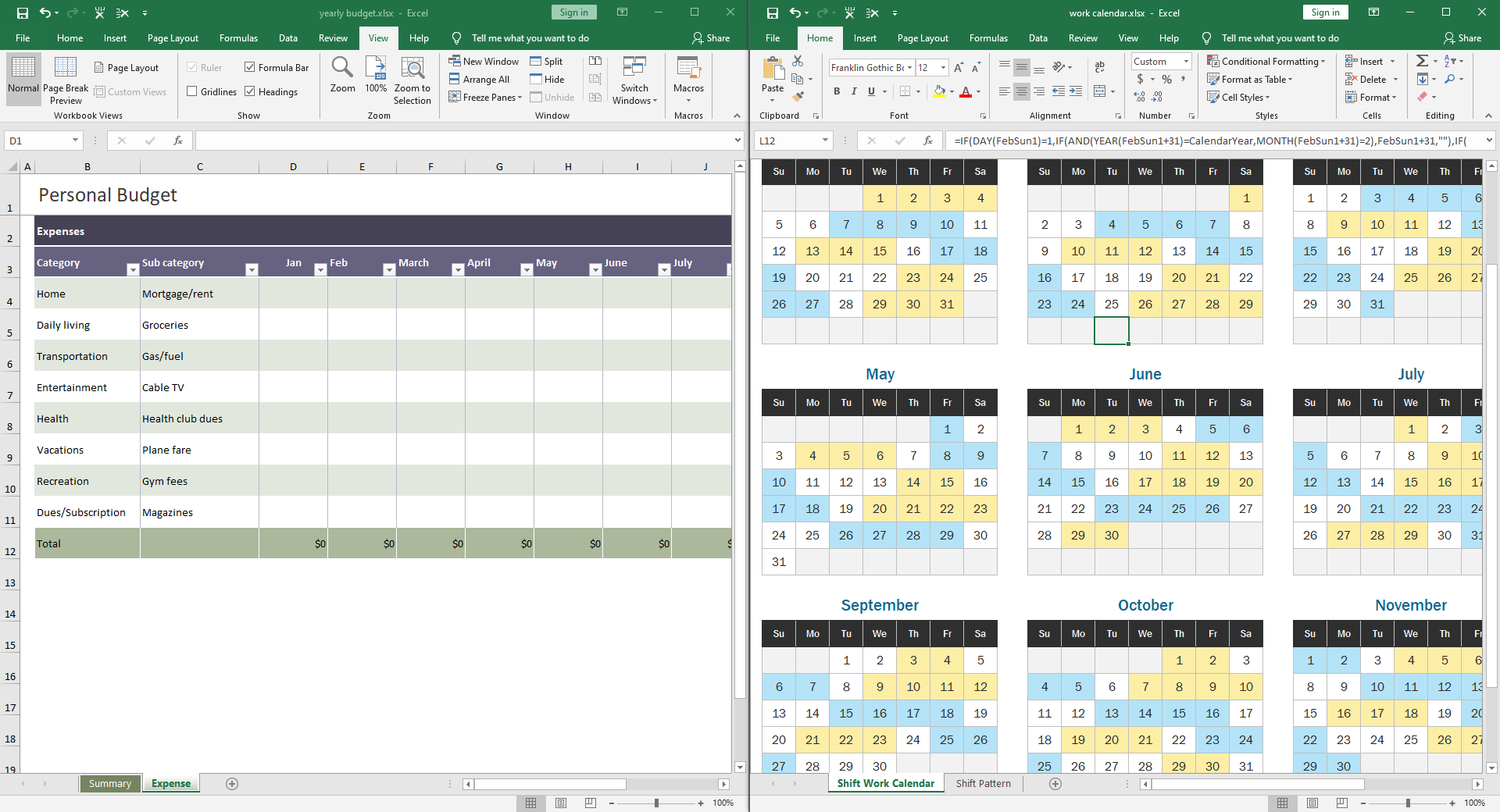1500x812 pixels.
Task: Click the Format Painter brush icon
Action: pos(798,97)
